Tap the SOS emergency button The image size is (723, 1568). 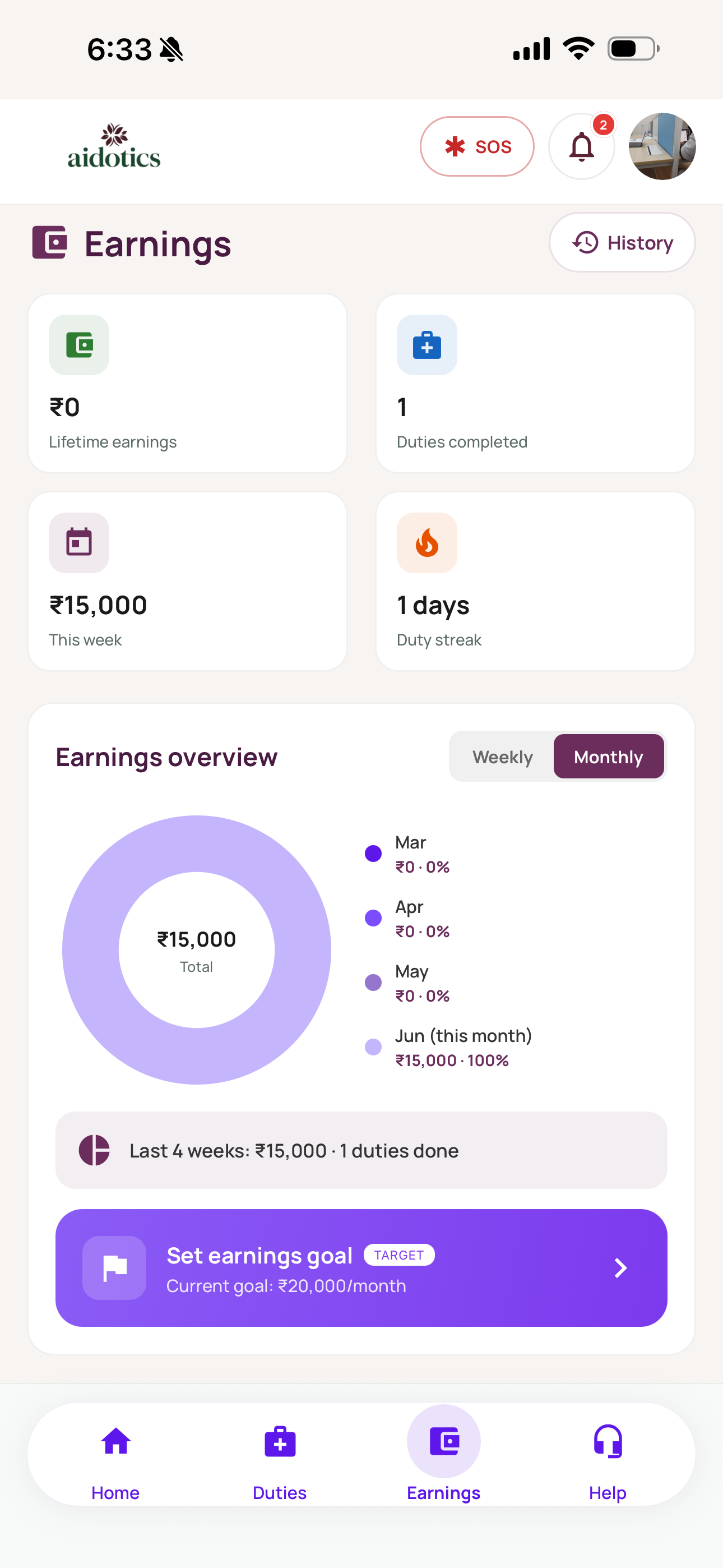[x=477, y=147]
